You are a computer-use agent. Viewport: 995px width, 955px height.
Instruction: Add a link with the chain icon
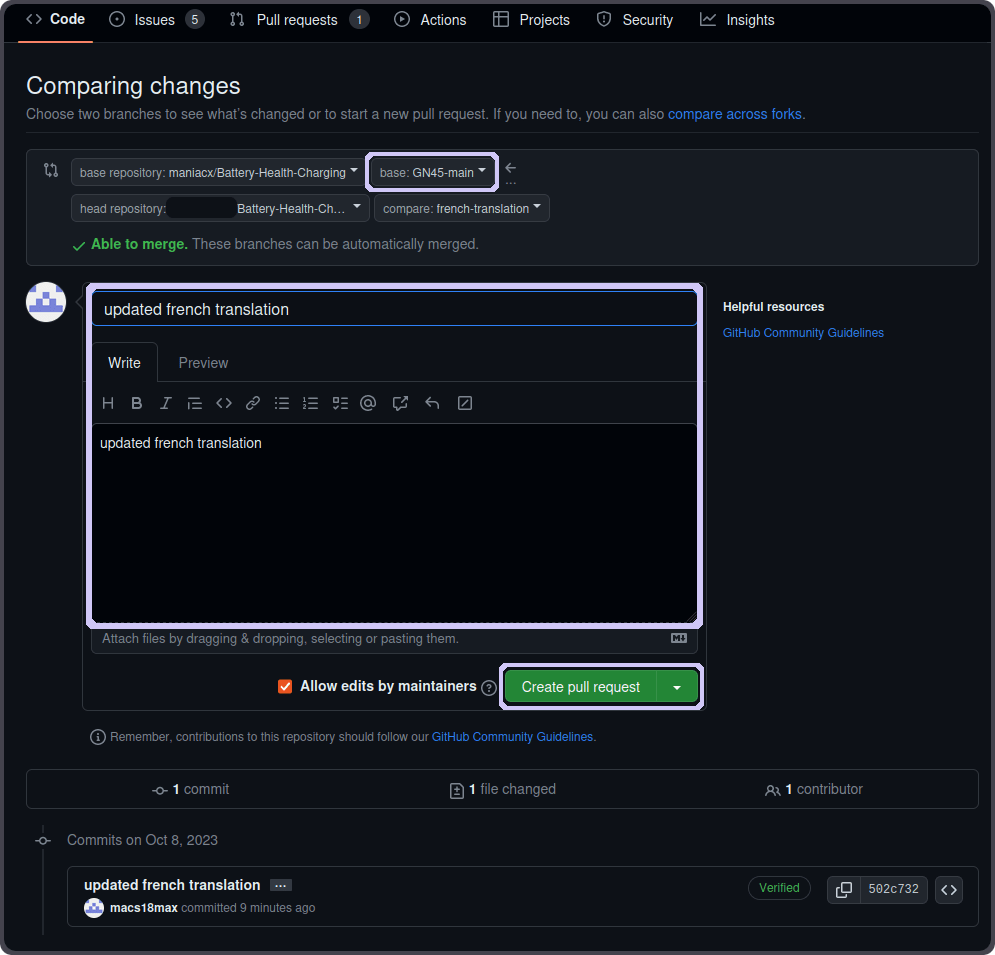(x=253, y=404)
